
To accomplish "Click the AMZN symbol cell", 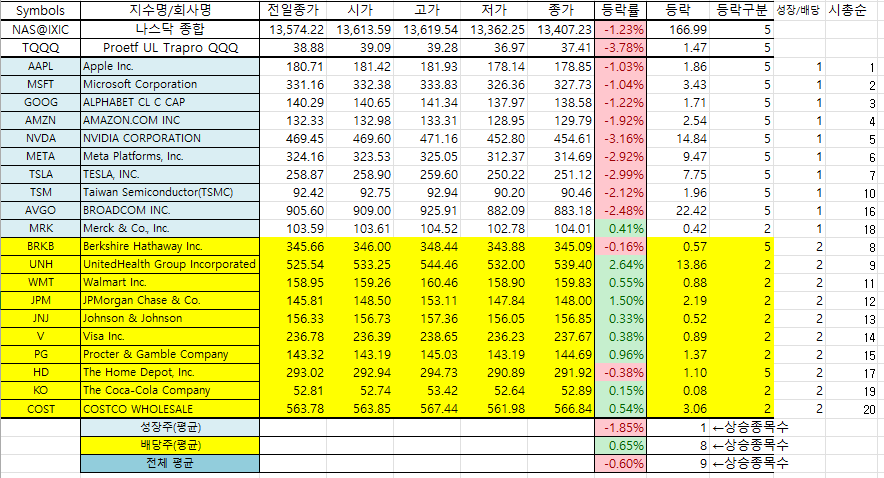I will click(x=41, y=121).
